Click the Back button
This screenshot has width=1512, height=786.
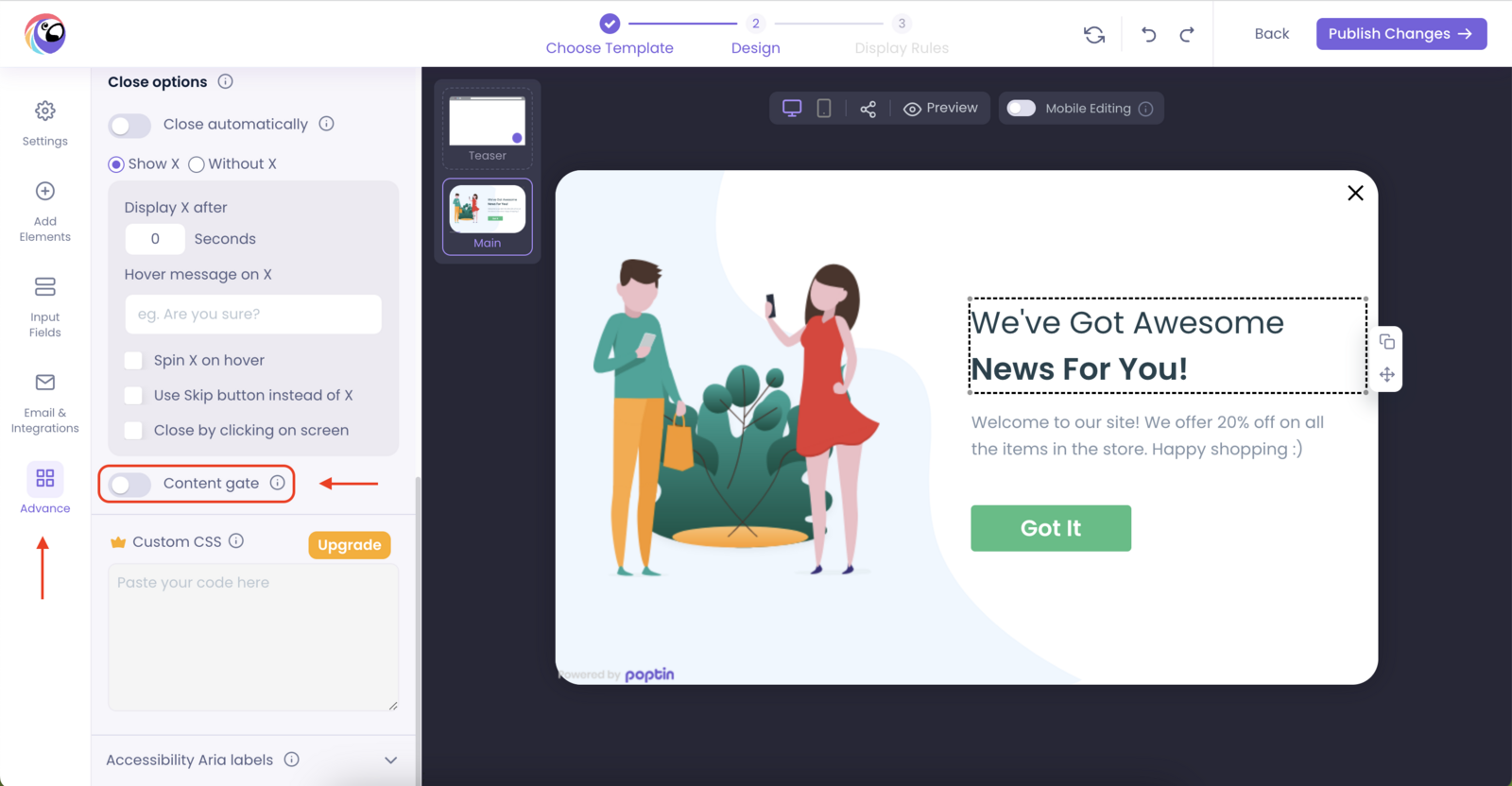(x=1272, y=34)
